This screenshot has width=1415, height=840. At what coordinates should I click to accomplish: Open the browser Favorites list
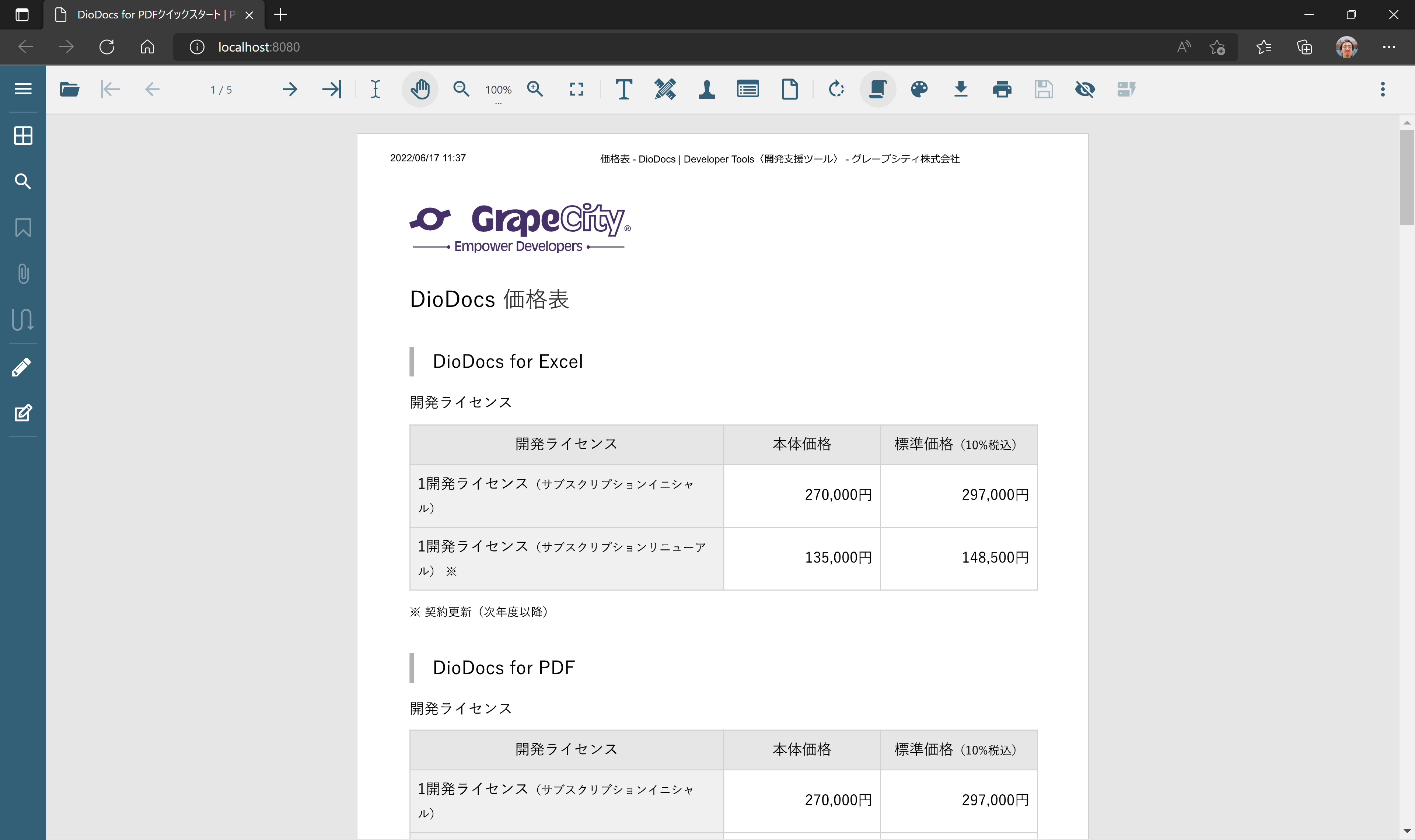(x=1264, y=47)
